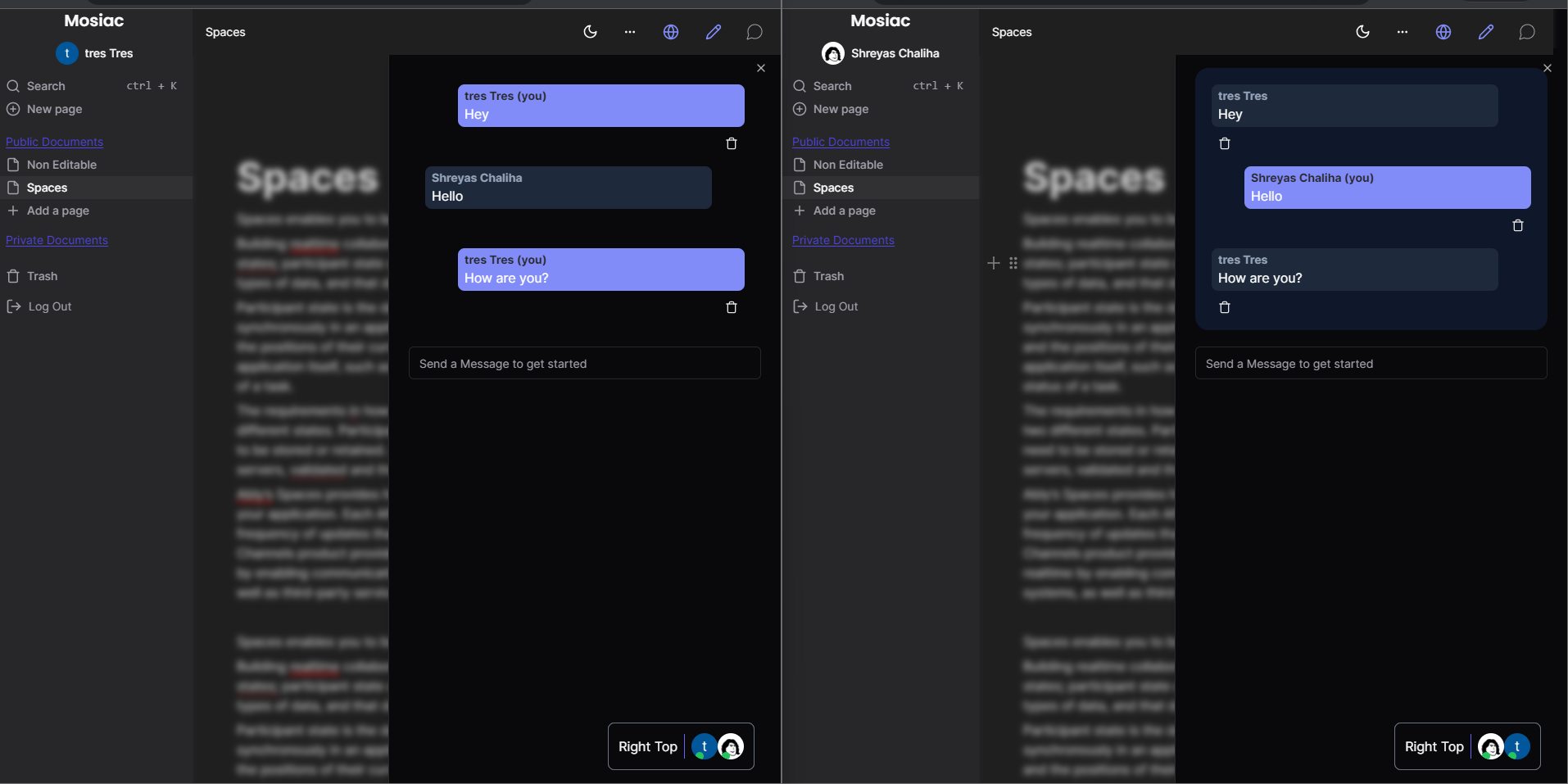This screenshot has width=1568, height=784.
Task: Toggle dark mode moon in right window
Action: (1362, 32)
